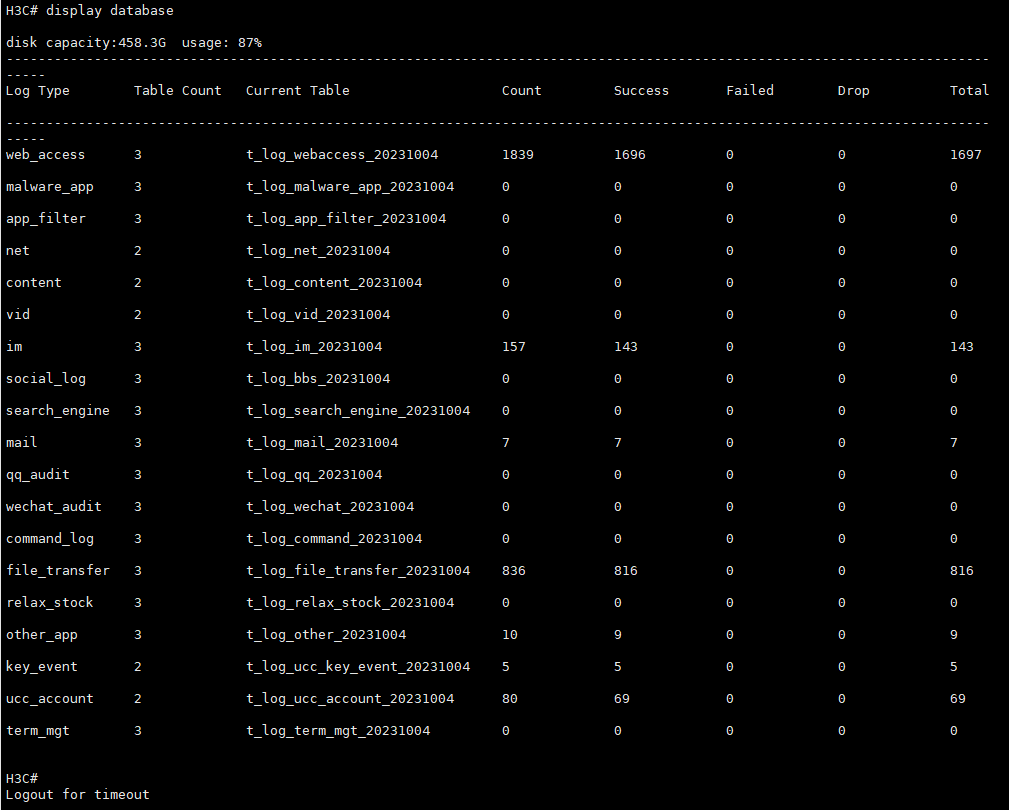This screenshot has height=810, width=1009.
Task: Select the search_engine log type
Action: [57, 411]
